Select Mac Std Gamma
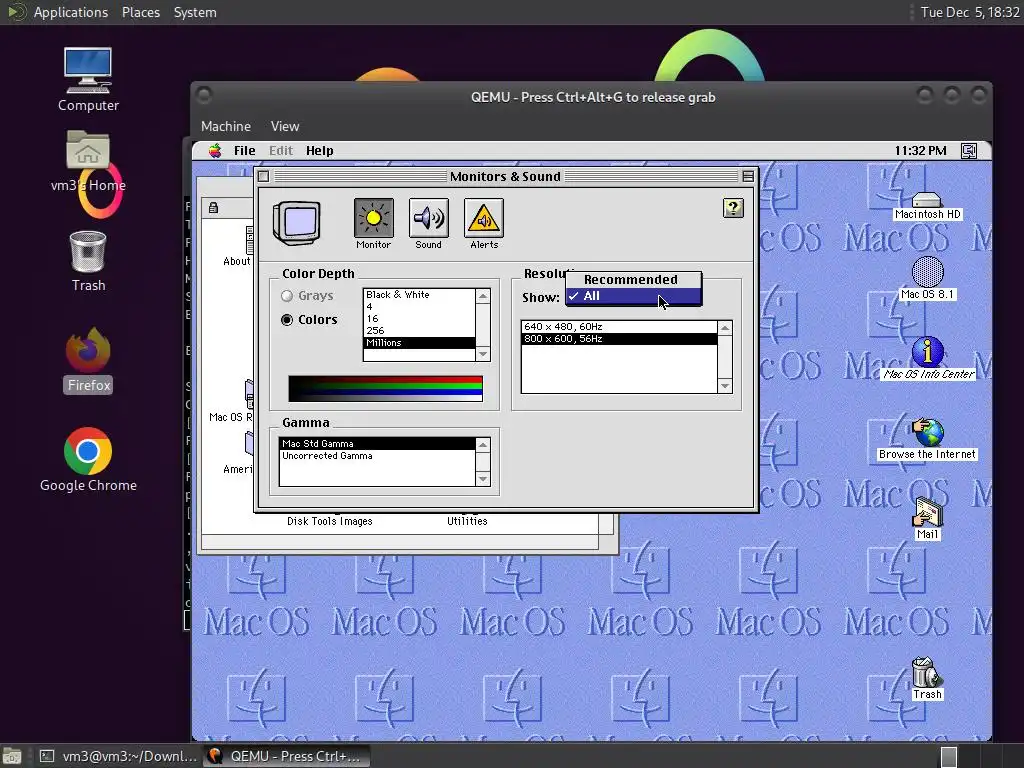This screenshot has height=768, width=1024. (x=377, y=444)
